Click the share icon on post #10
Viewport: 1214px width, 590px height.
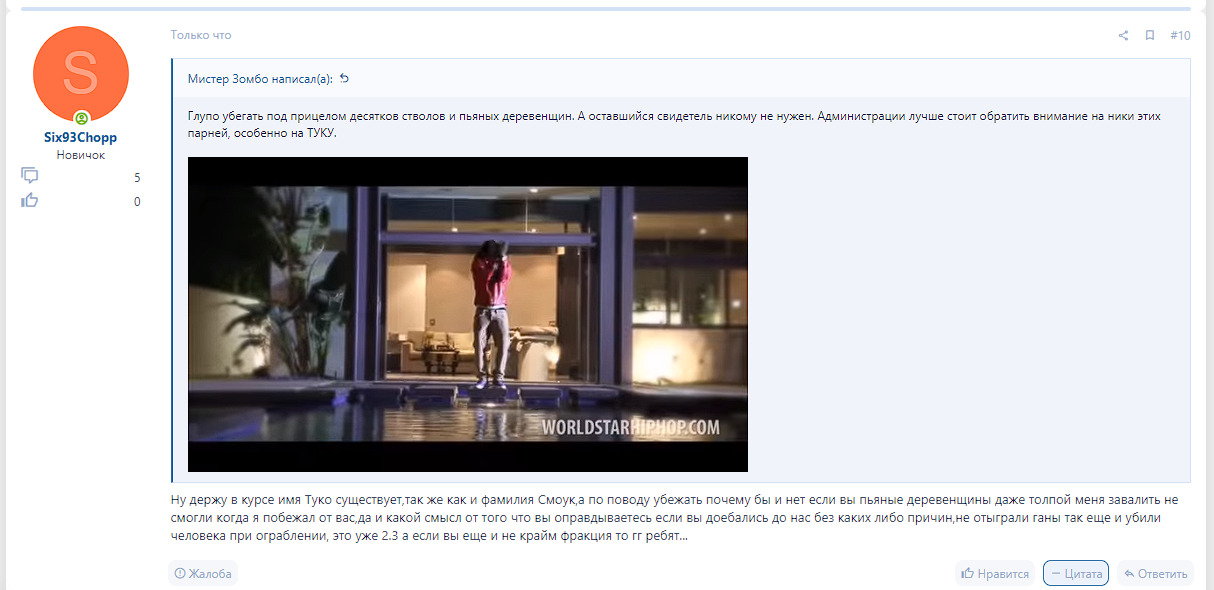click(1123, 36)
